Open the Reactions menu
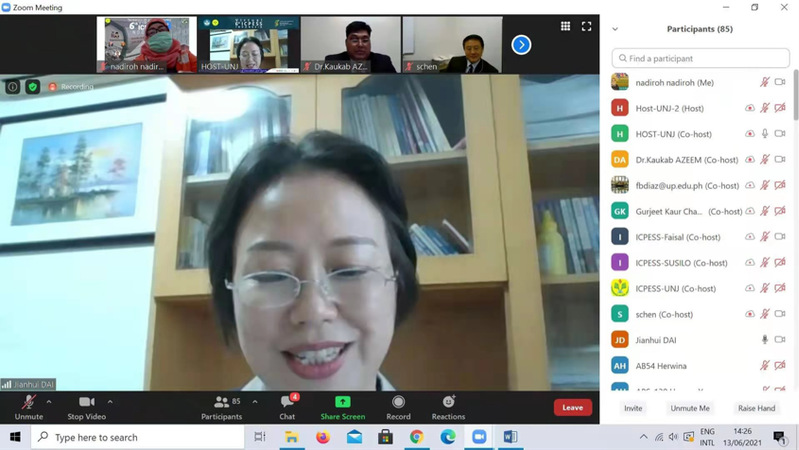The image size is (799, 450). point(448,405)
